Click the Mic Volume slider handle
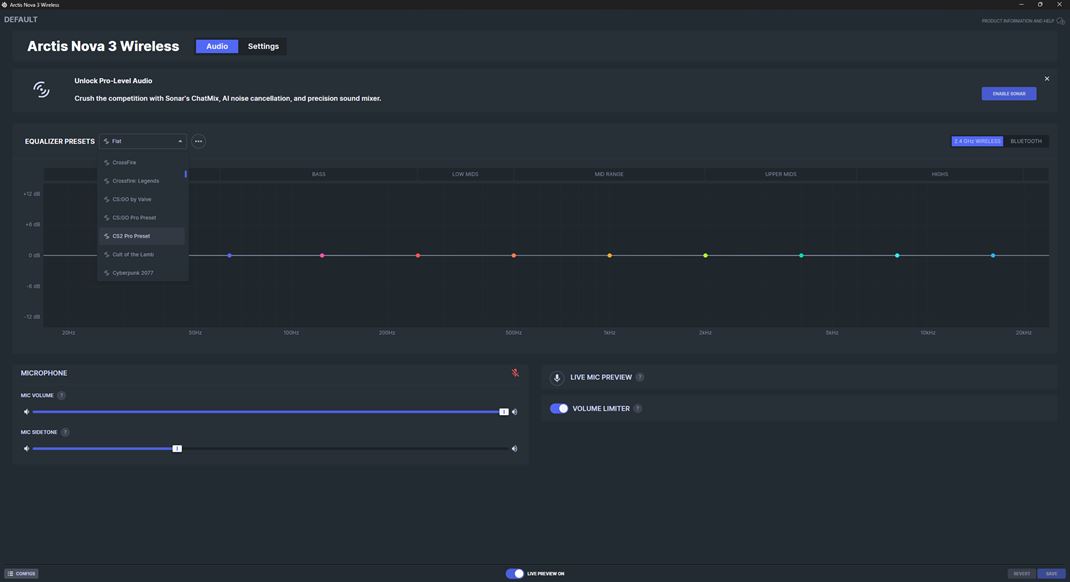The height and width of the screenshot is (582, 1070). [504, 411]
